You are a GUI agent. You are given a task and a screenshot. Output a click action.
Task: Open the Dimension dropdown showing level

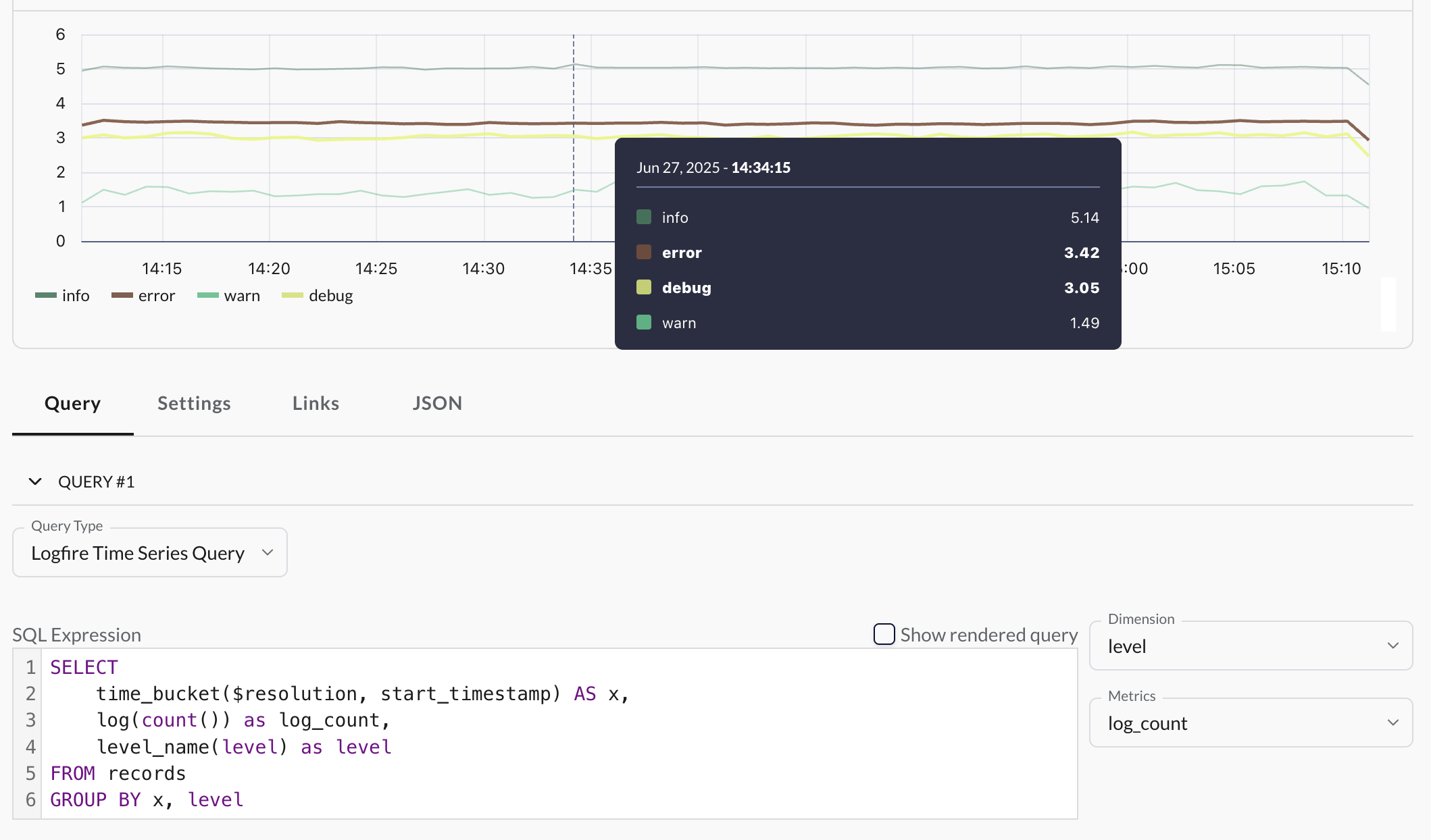point(1250,646)
